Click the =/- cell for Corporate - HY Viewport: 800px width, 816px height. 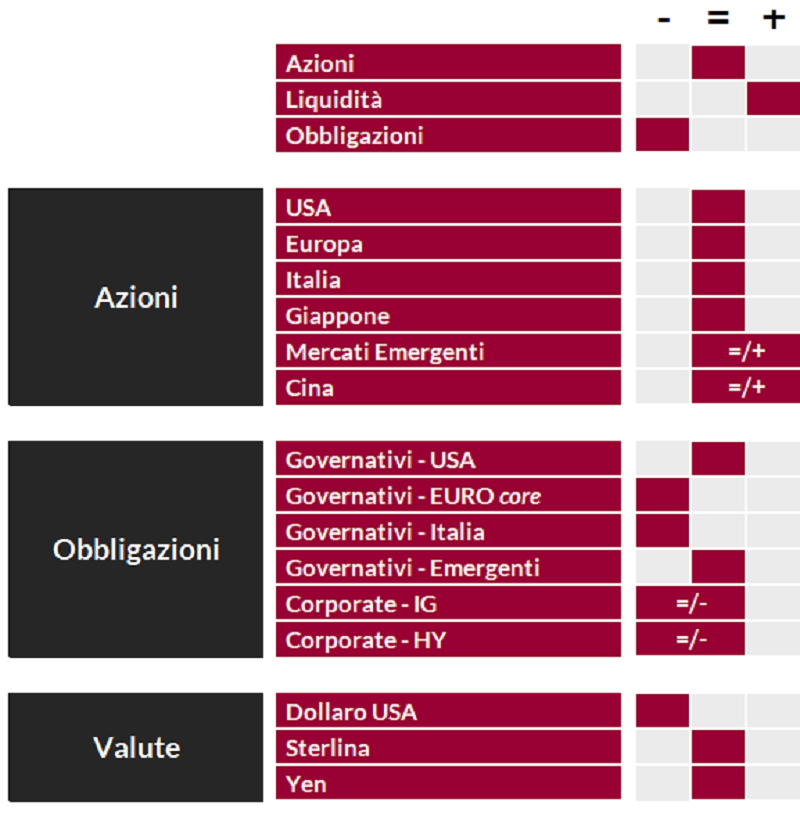coord(690,639)
